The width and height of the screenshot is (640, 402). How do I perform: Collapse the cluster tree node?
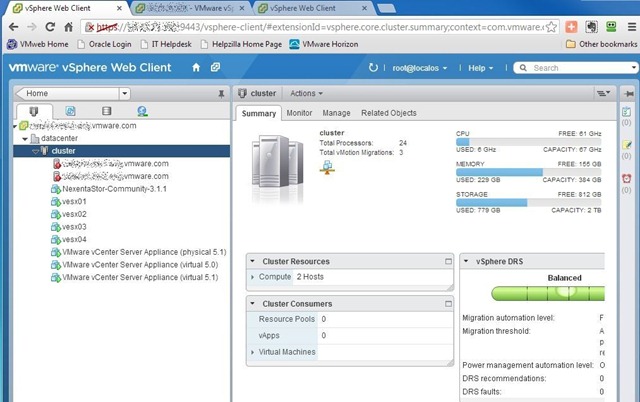tap(36, 151)
